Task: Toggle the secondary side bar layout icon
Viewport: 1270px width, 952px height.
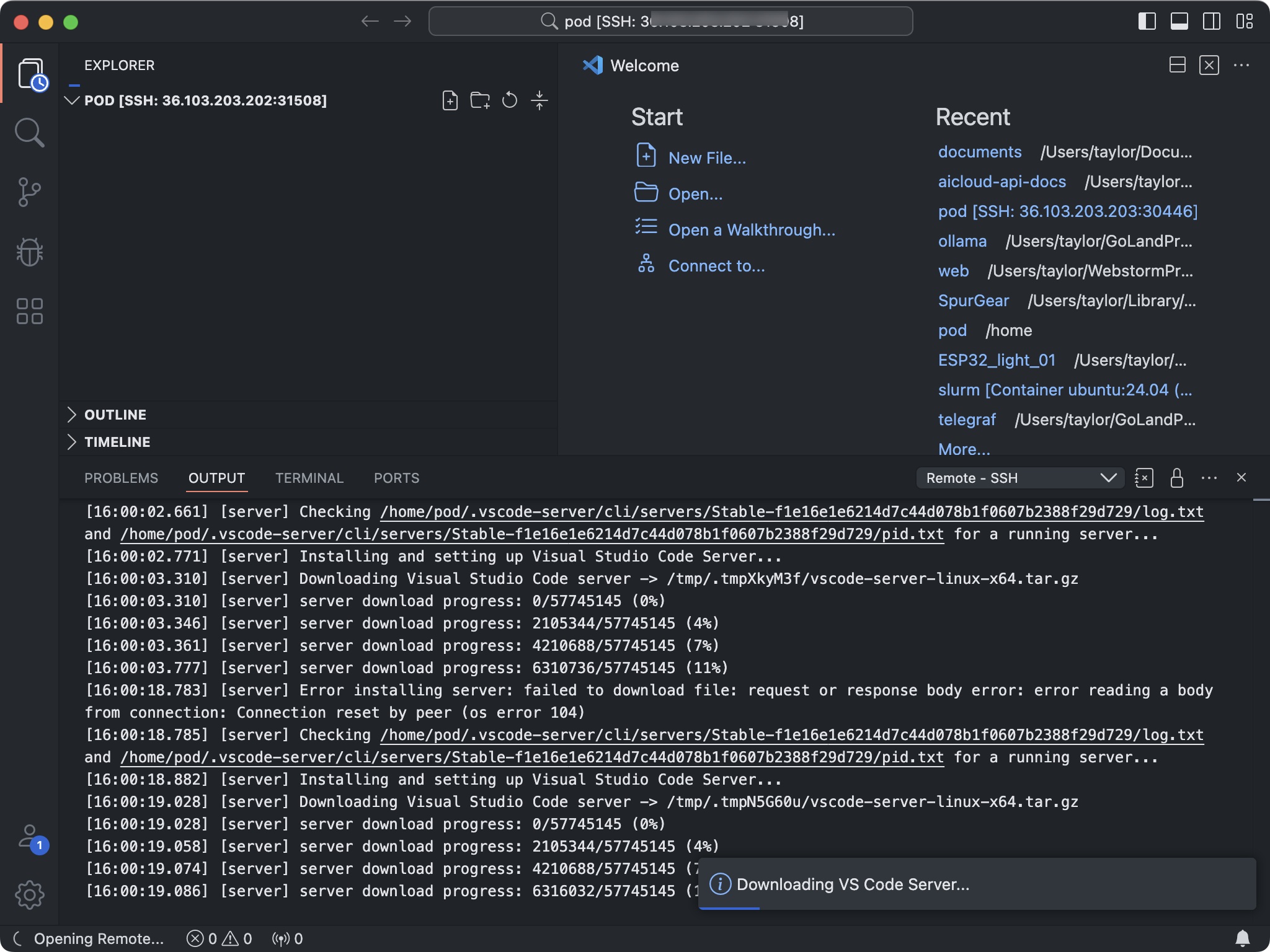Action: coord(1212,21)
